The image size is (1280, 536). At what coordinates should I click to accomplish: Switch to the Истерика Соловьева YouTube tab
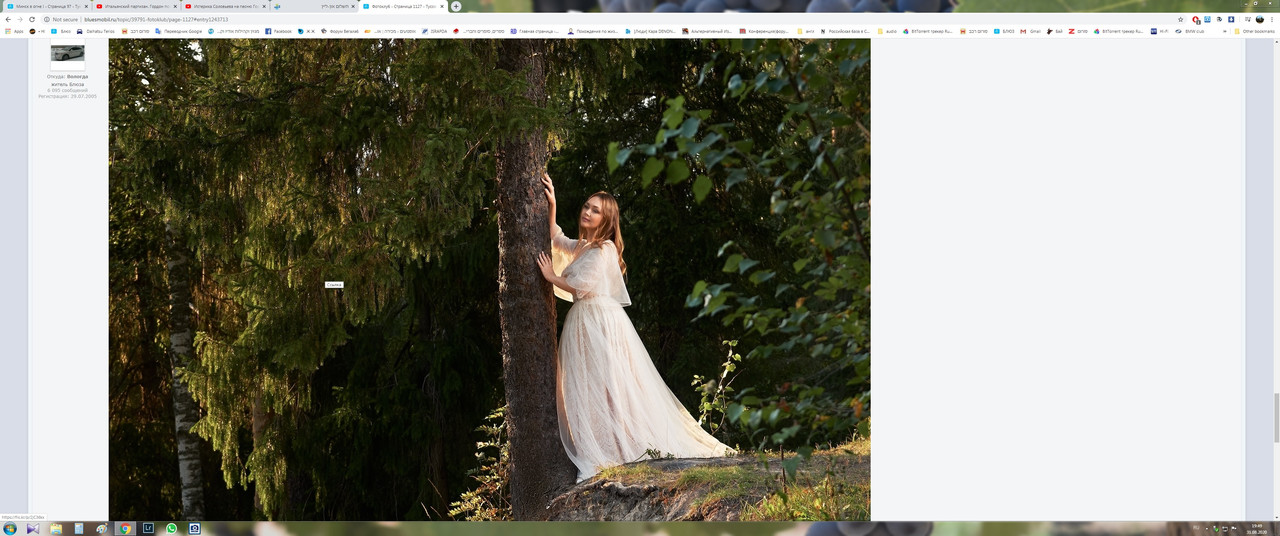pos(224,6)
